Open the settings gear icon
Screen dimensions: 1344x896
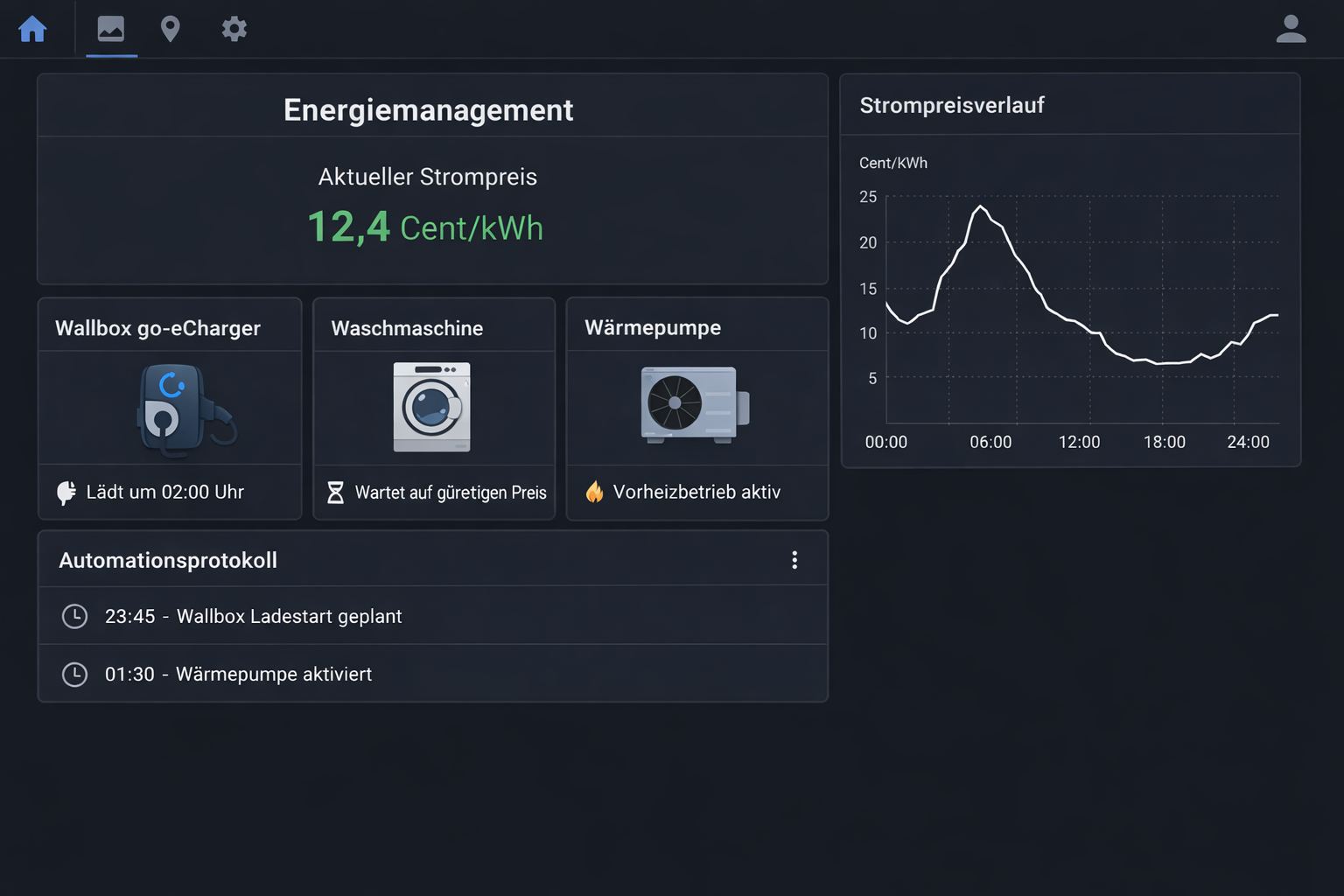point(234,29)
